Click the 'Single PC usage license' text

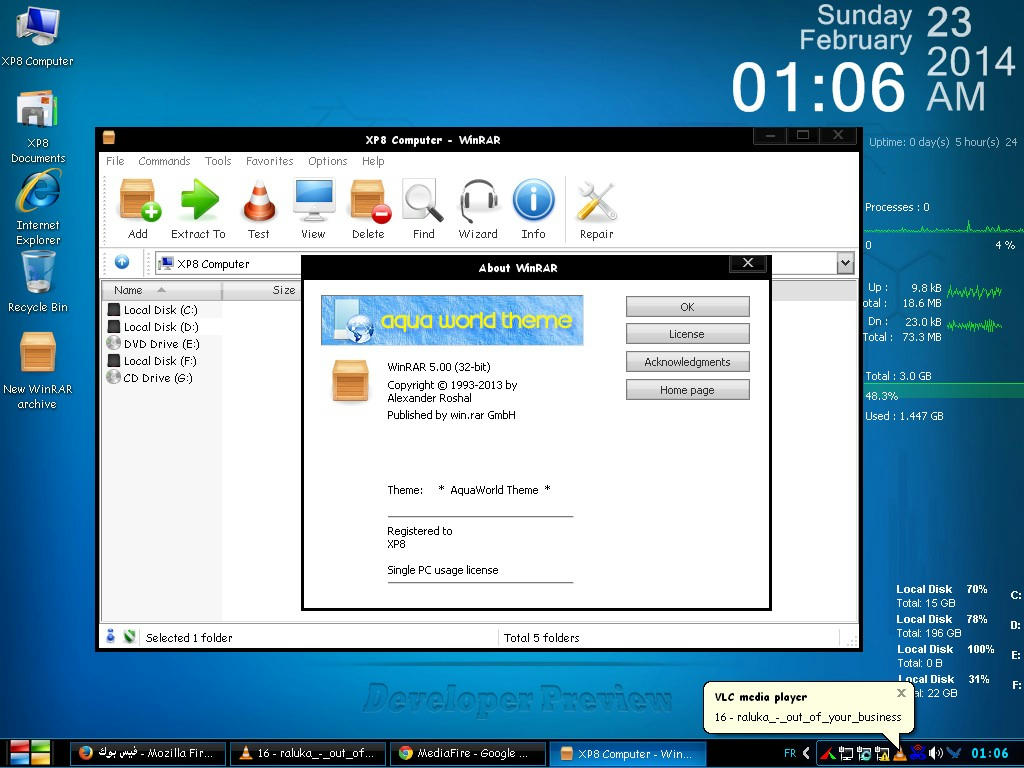pos(443,570)
